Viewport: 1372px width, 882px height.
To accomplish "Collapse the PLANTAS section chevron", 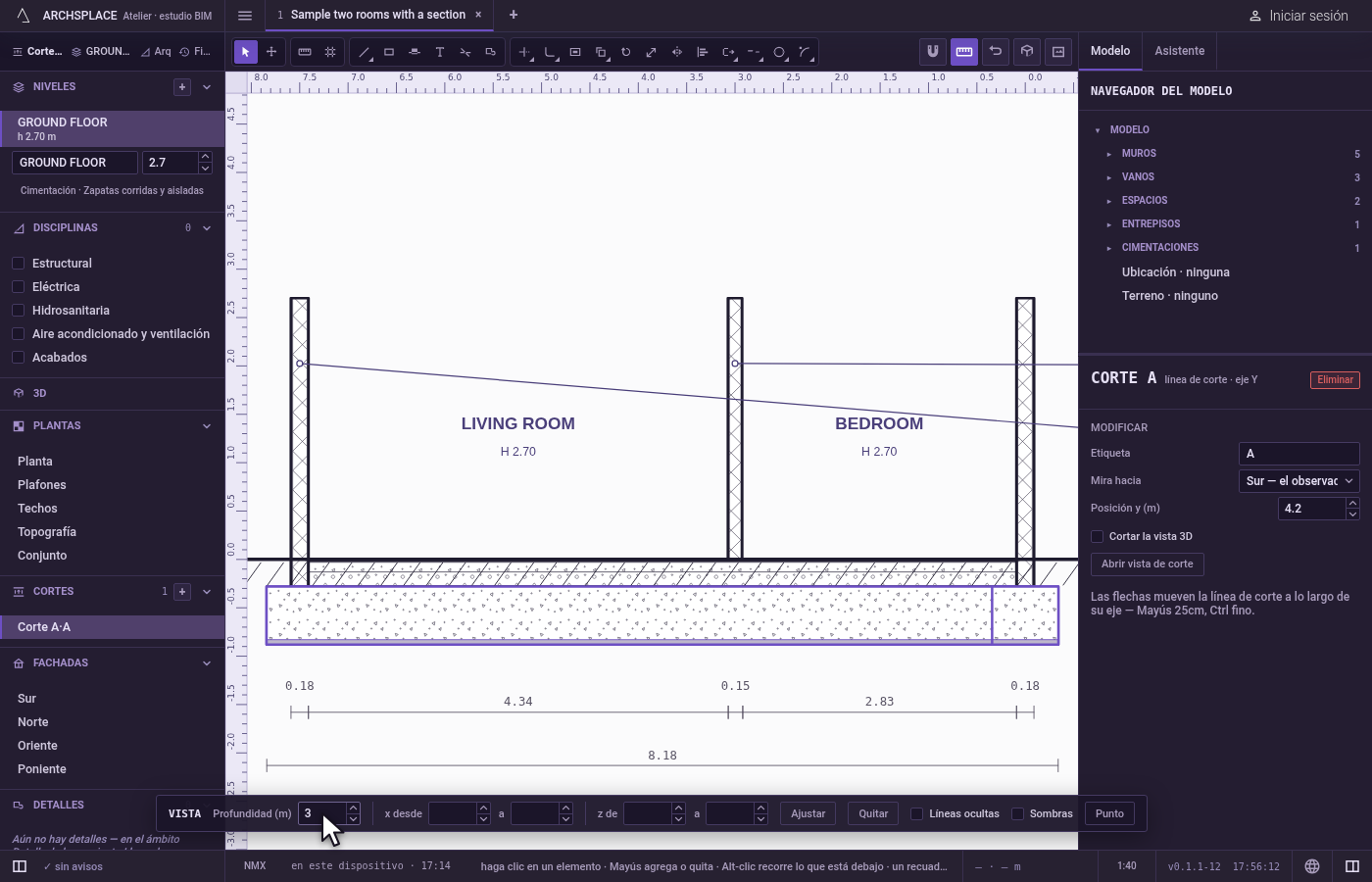I will [x=207, y=426].
